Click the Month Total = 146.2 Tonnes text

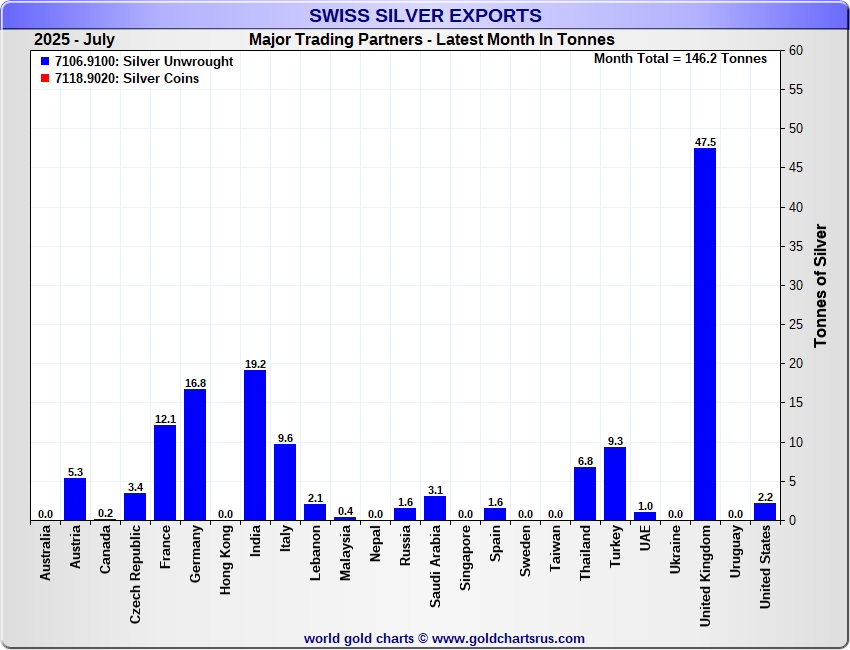pyautogui.click(x=680, y=59)
